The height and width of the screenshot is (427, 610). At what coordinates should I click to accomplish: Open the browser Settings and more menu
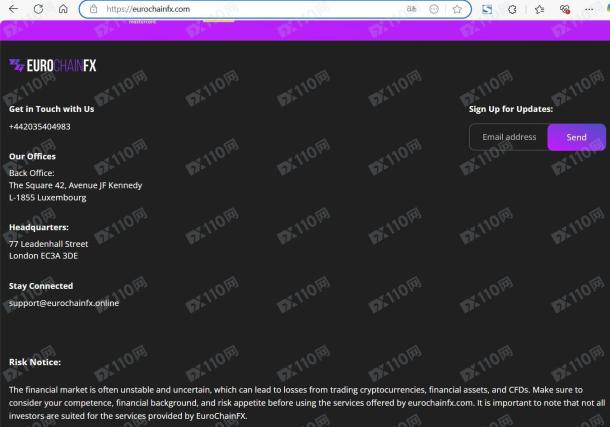pos(589,9)
